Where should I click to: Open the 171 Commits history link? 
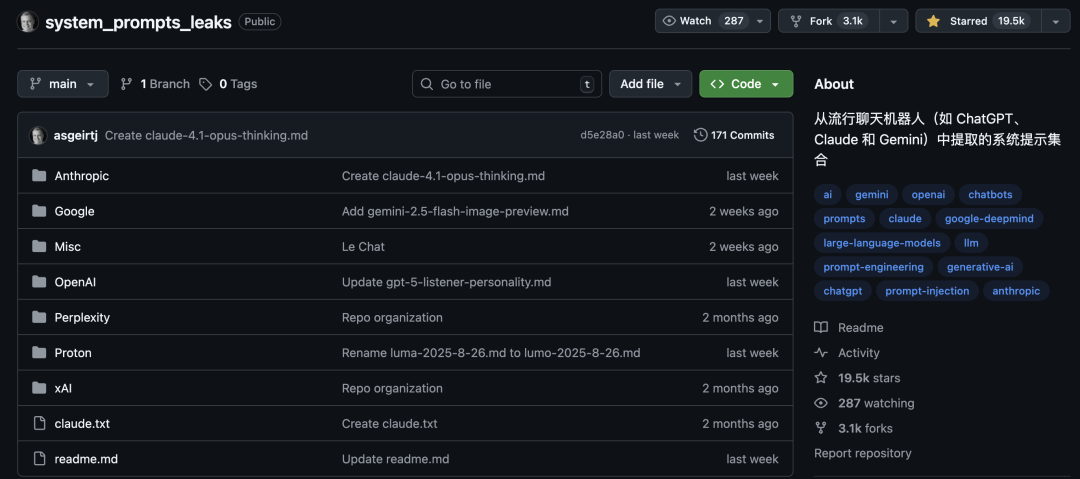pyautogui.click(x=734, y=135)
